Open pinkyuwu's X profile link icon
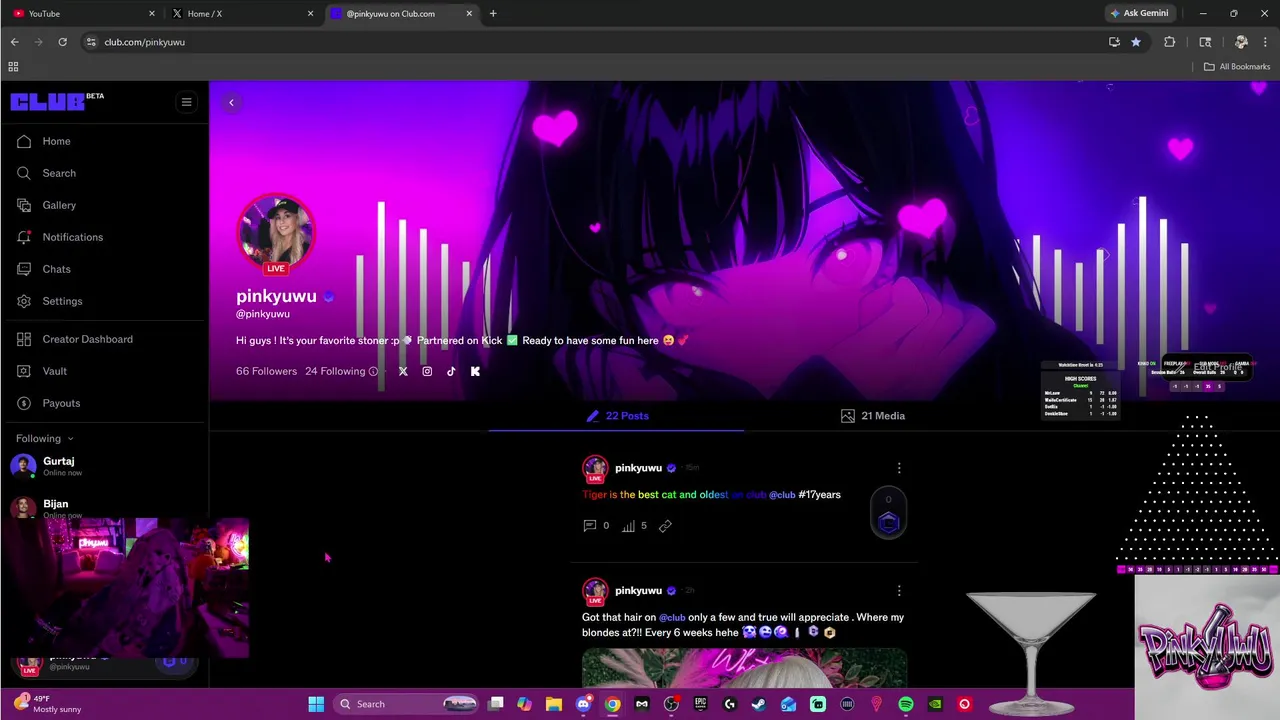Image resolution: width=1280 pixels, height=720 pixels. (x=403, y=371)
